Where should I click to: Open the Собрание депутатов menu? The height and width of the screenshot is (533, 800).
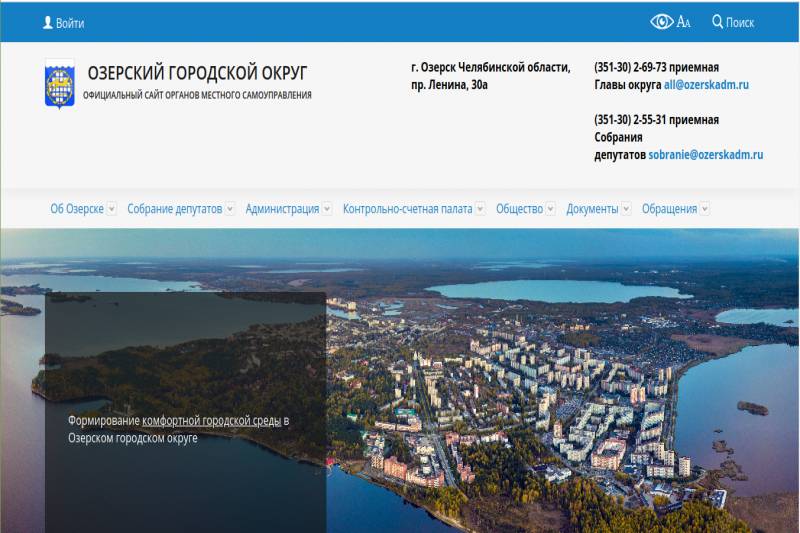tap(174, 209)
